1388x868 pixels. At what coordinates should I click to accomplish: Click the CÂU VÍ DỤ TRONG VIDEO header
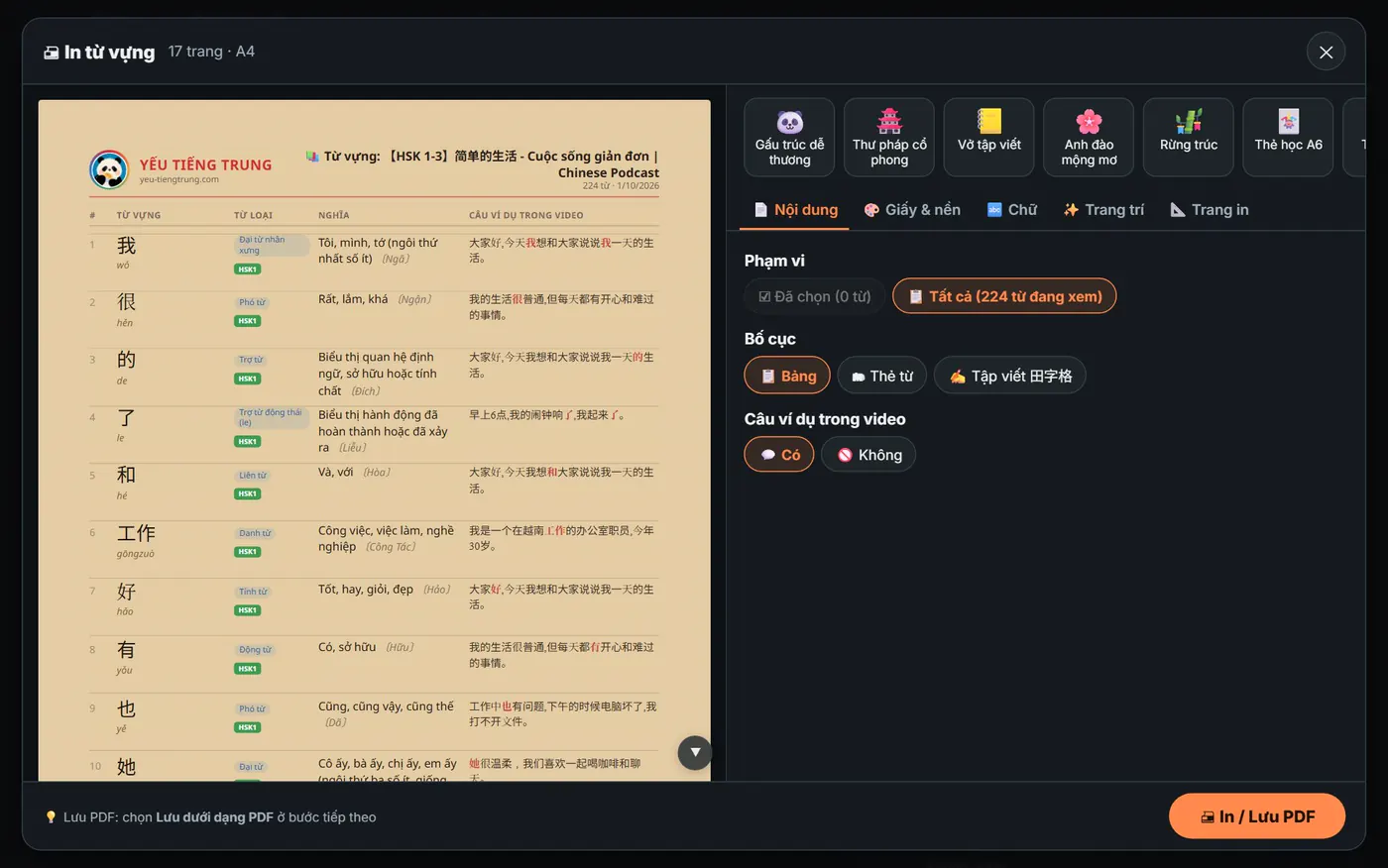(x=526, y=215)
